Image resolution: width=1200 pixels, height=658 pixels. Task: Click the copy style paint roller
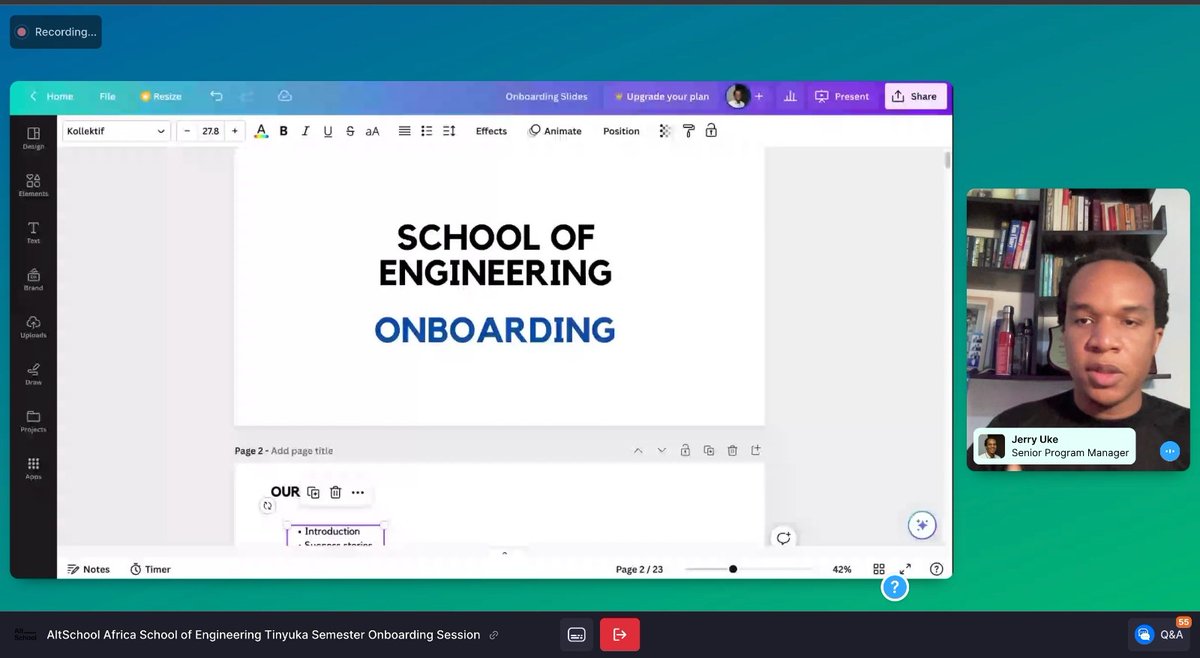[688, 131]
